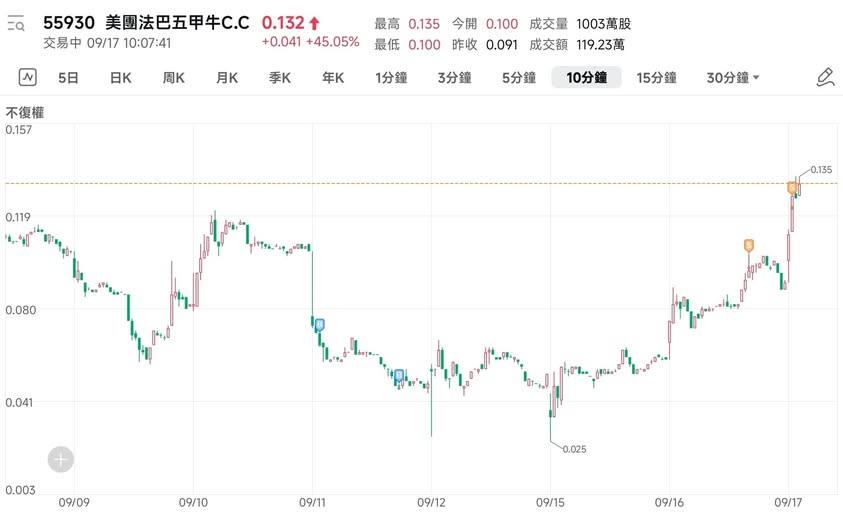The image size is (843, 515).
Task: Click the orange trade marker on 09/16
Action: click(749, 245)
